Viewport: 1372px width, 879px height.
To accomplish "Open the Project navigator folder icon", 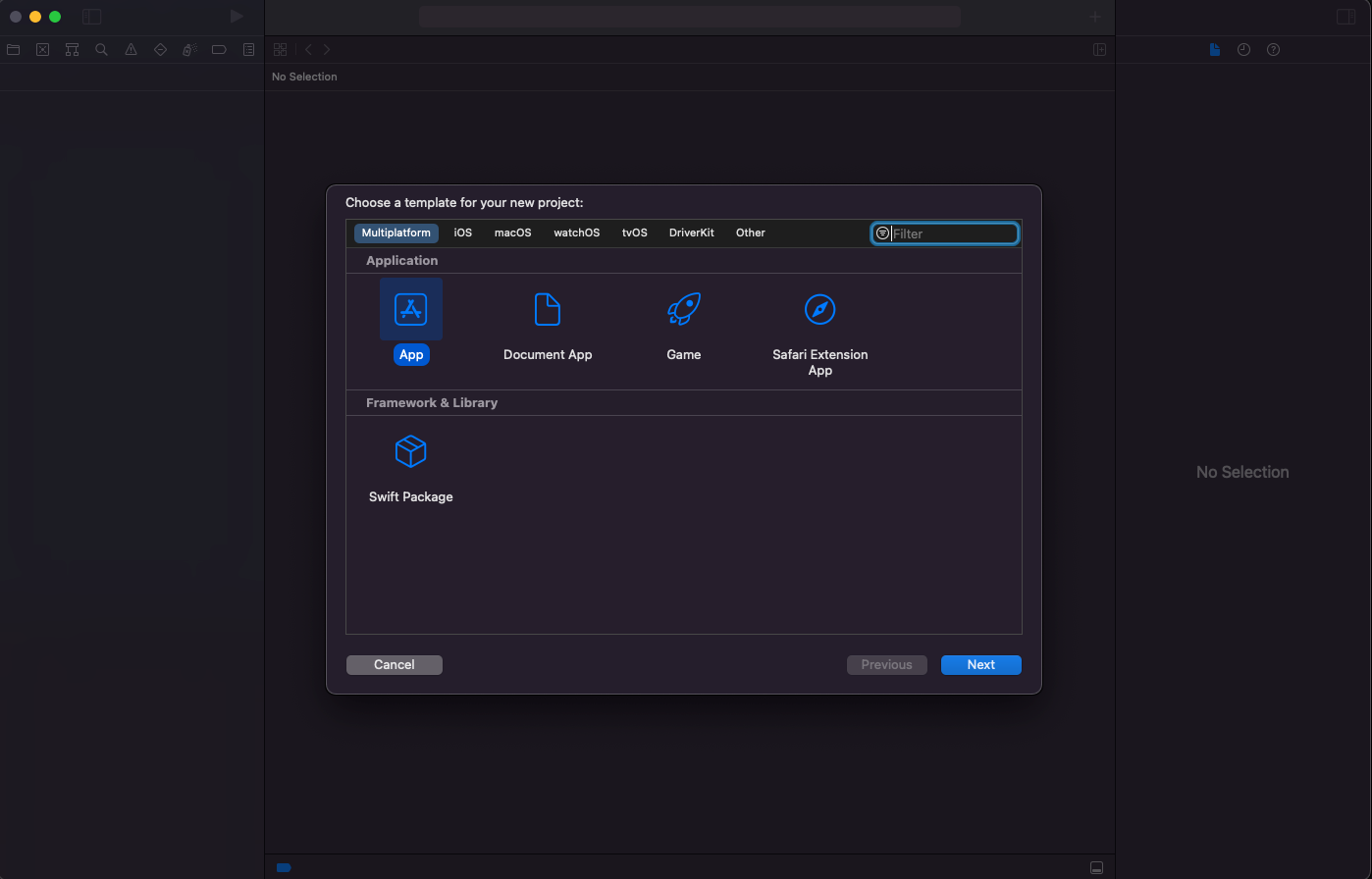I will pos(14,49).
